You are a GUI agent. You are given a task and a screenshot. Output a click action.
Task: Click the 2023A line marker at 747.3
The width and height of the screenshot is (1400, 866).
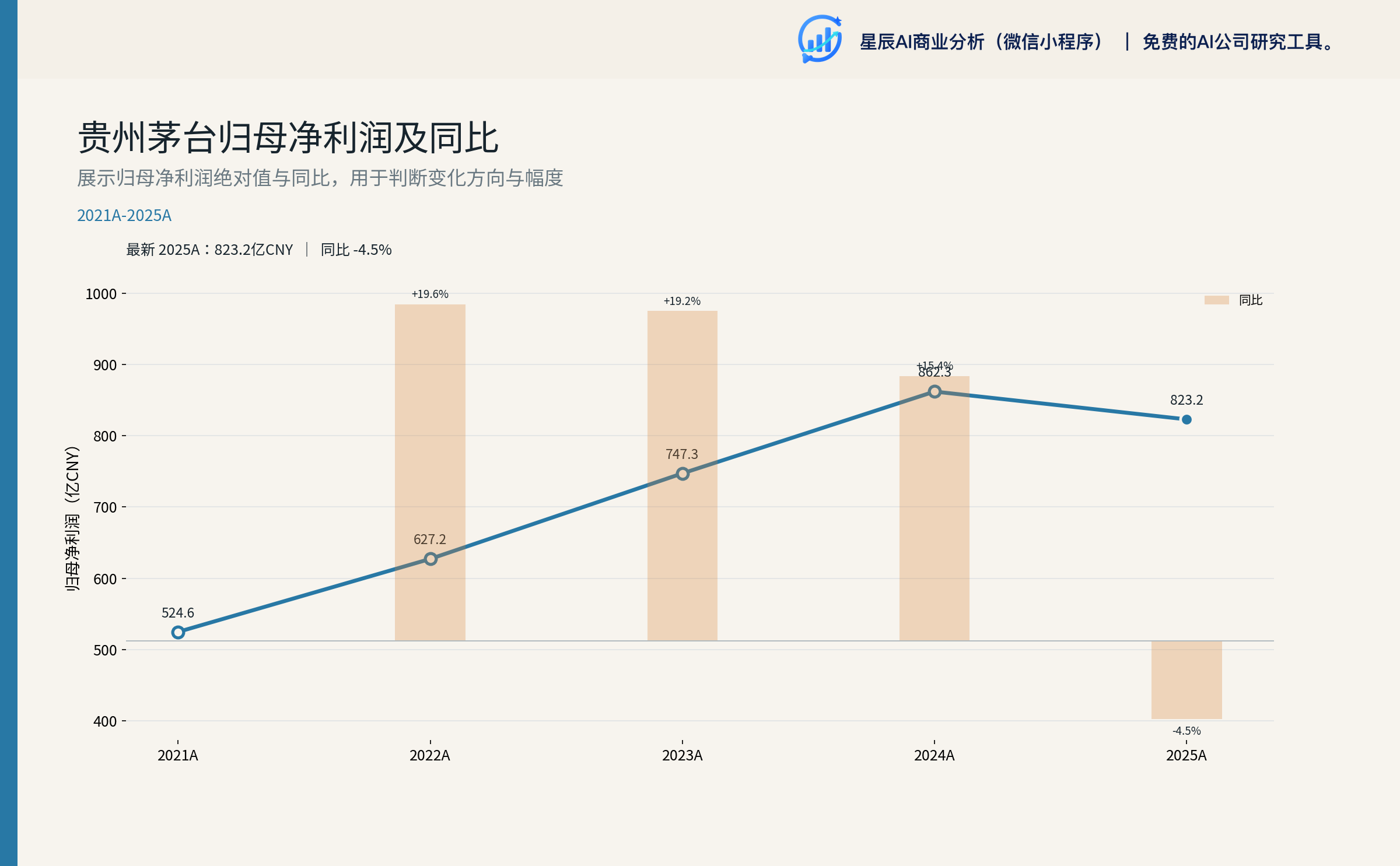pyautogui.click(x=682, y=474)
